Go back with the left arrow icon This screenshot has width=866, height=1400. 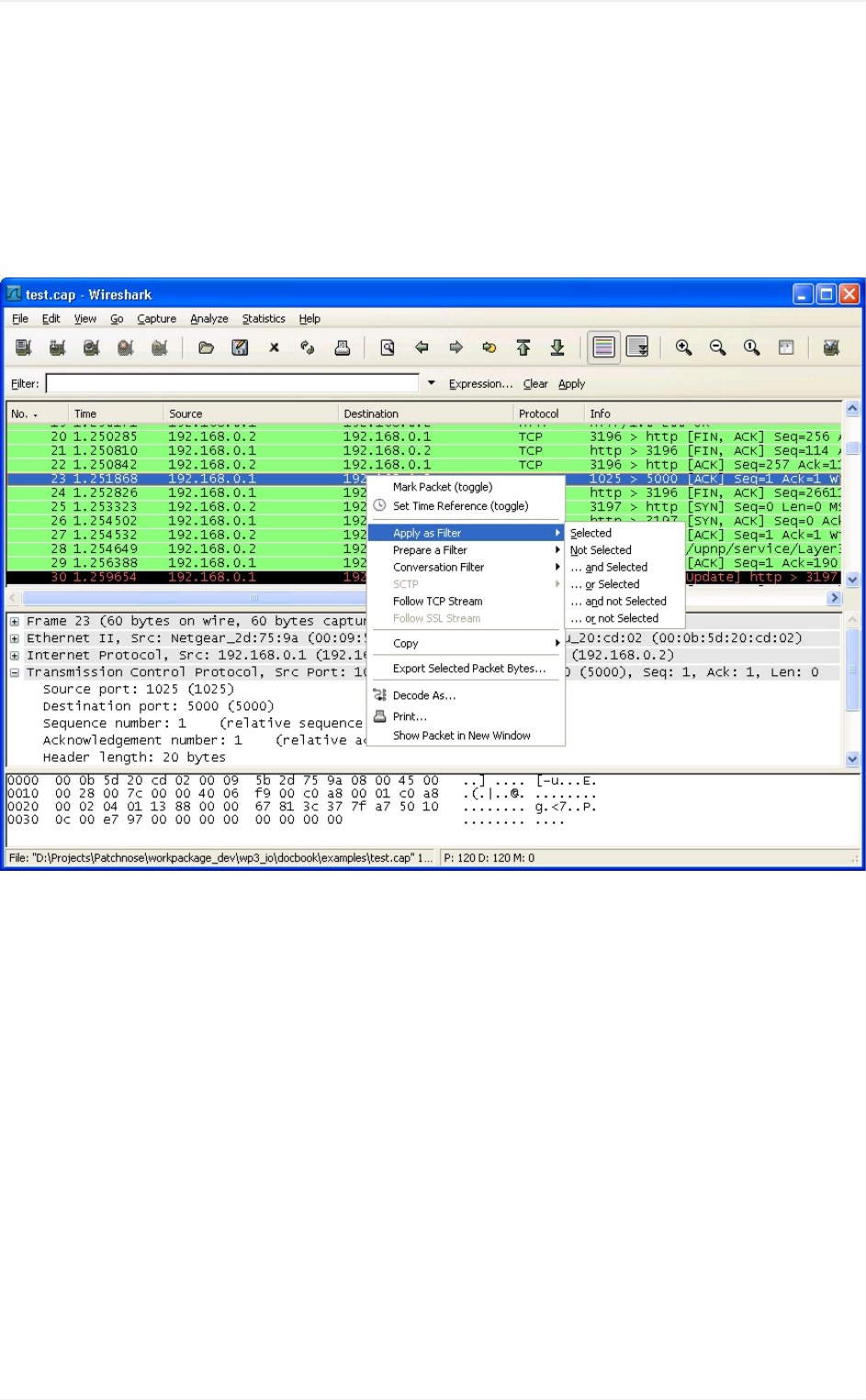coord(422,347)
